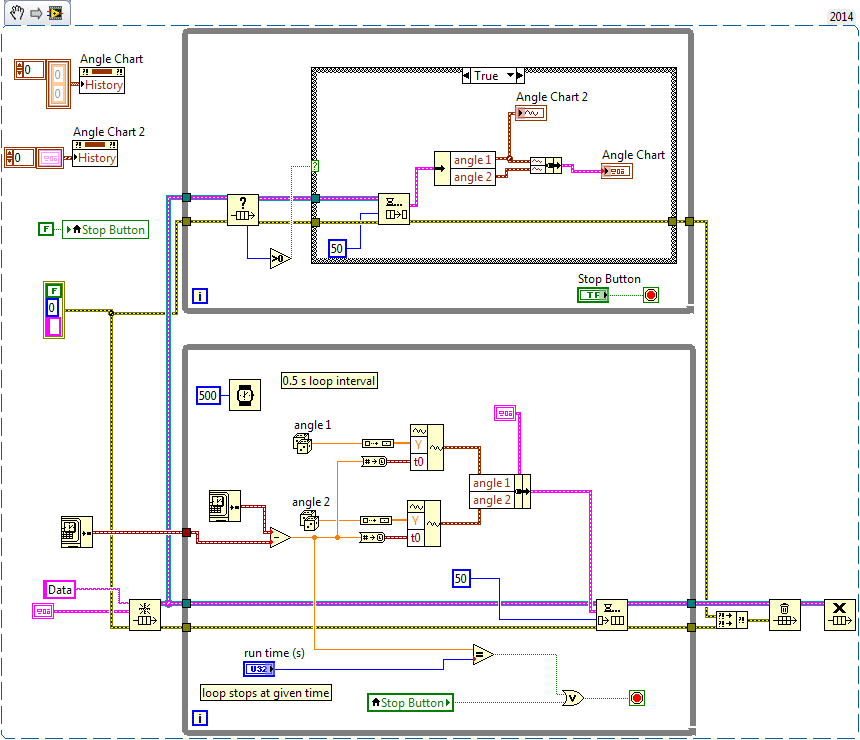Click the Subtract node in lower loop
The image size is (860, 740).
coord(280,537)
